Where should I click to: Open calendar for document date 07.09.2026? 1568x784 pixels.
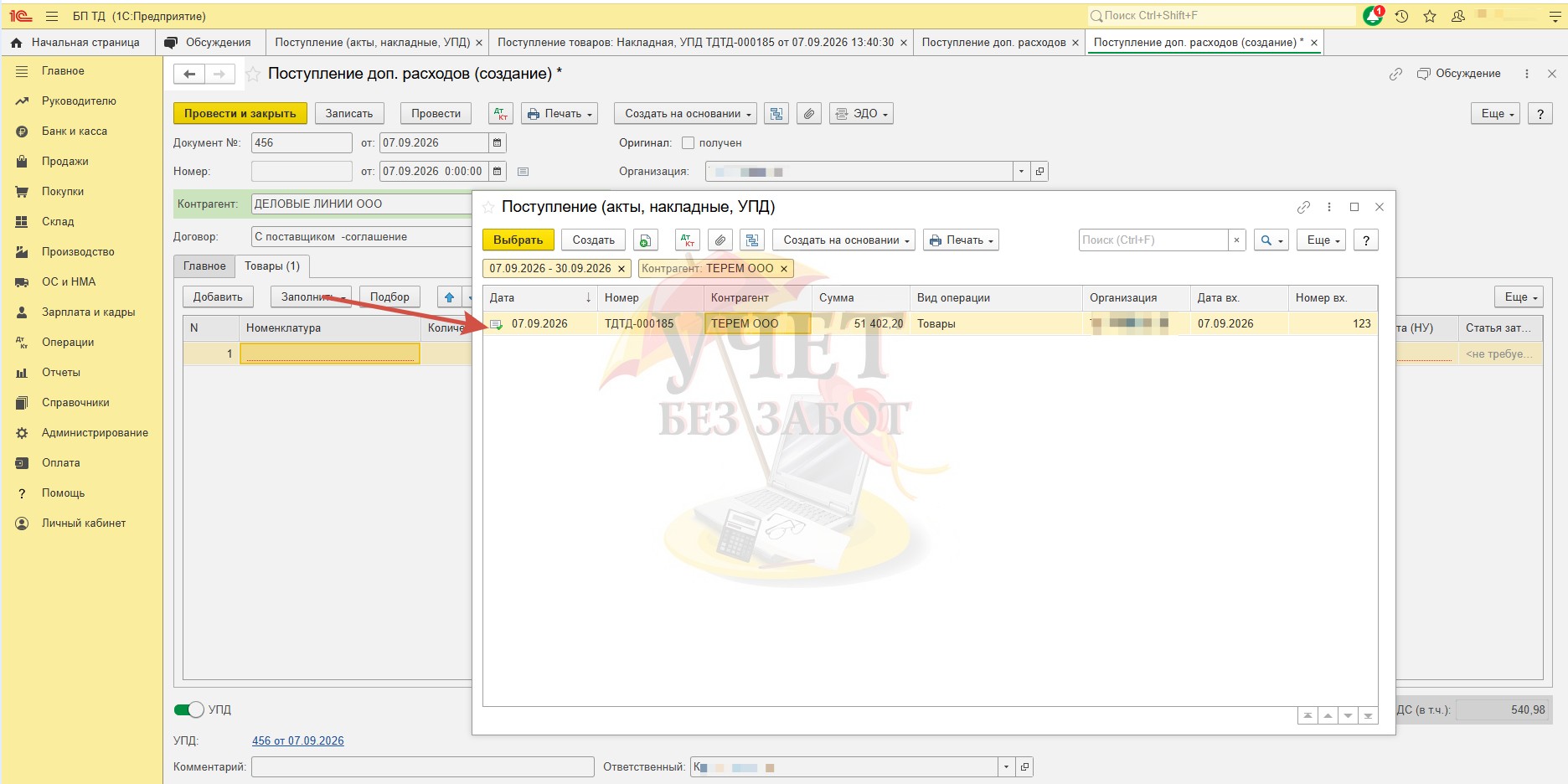(497, 143)
